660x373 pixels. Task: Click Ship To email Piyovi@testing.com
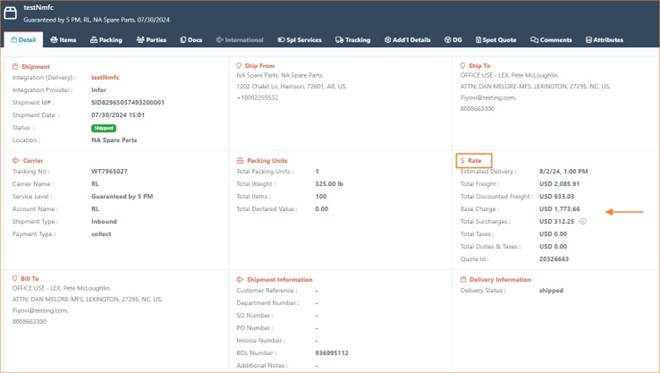488,98
